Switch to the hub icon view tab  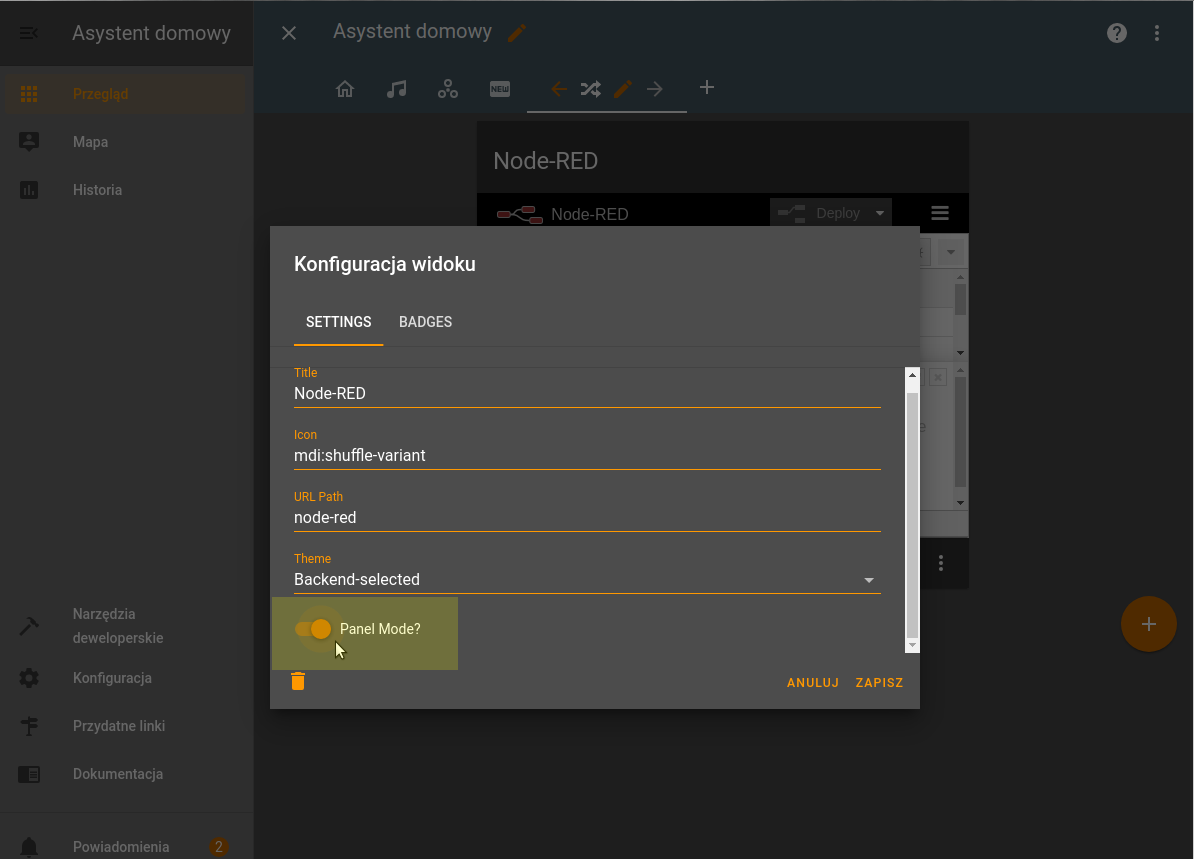pyautogui.click(x=448, y=88)
